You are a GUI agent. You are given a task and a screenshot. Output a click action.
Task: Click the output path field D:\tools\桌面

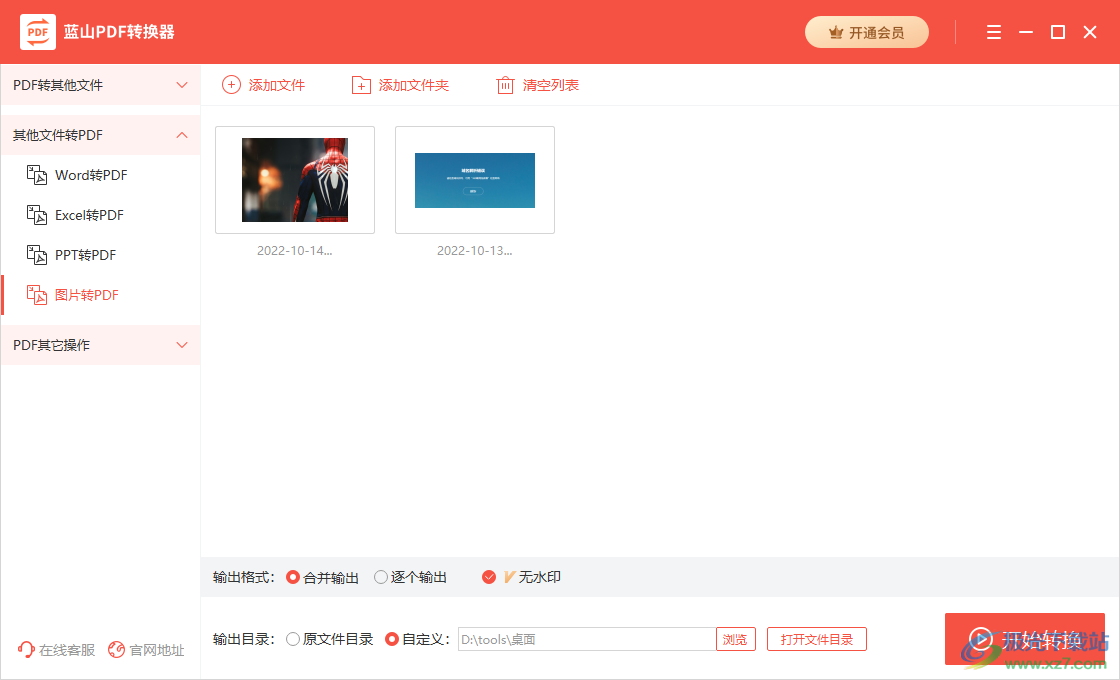587,639
